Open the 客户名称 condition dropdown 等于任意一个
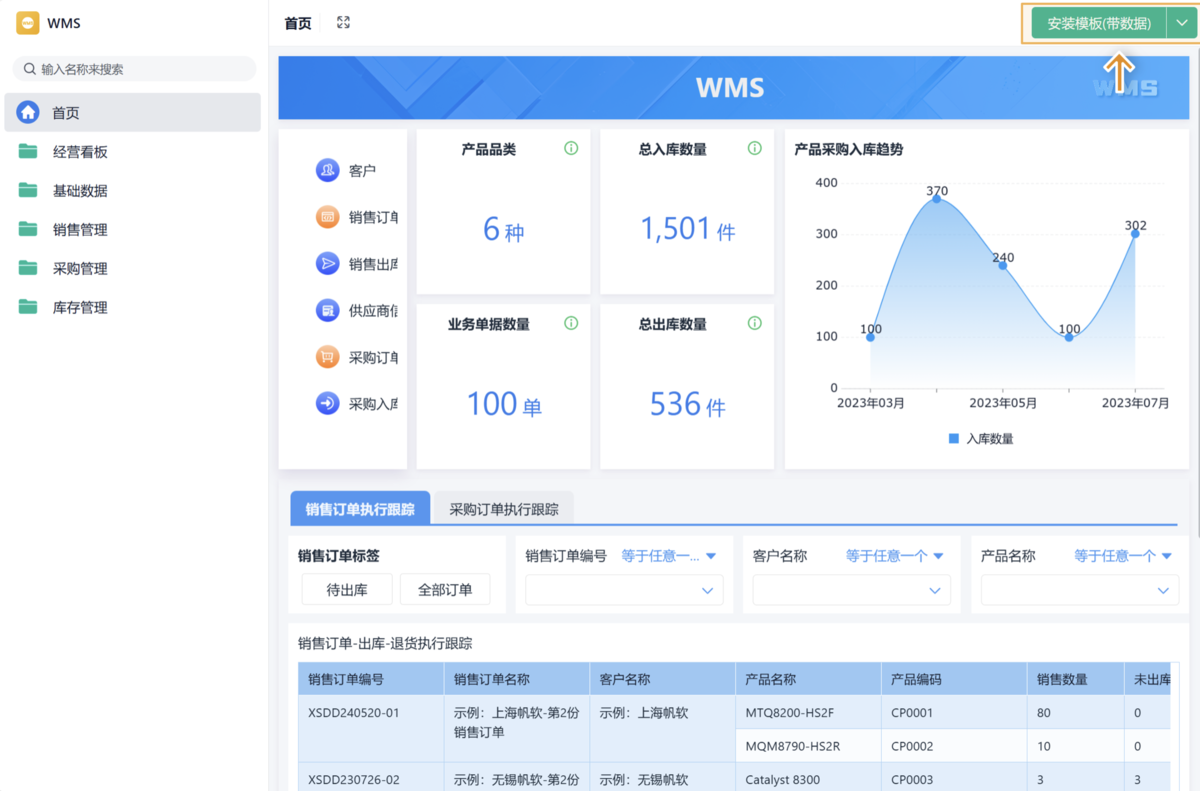Screen dimensions: 1200x791 pyautogui.click(x=895, y=556)
